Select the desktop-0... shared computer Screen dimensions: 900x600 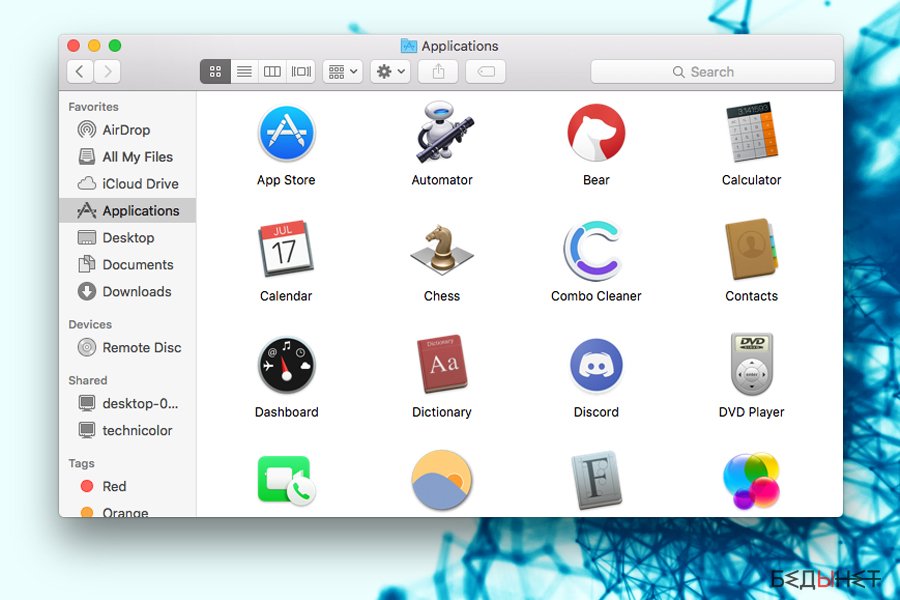[127, 404]
